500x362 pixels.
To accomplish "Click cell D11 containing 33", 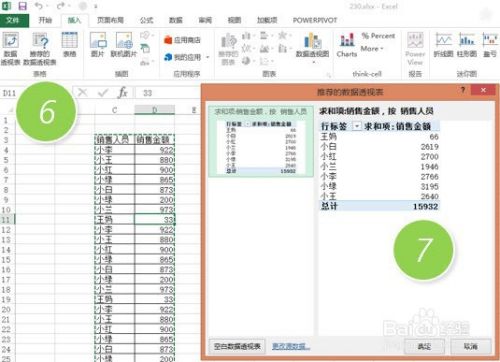I will point(154,220).
